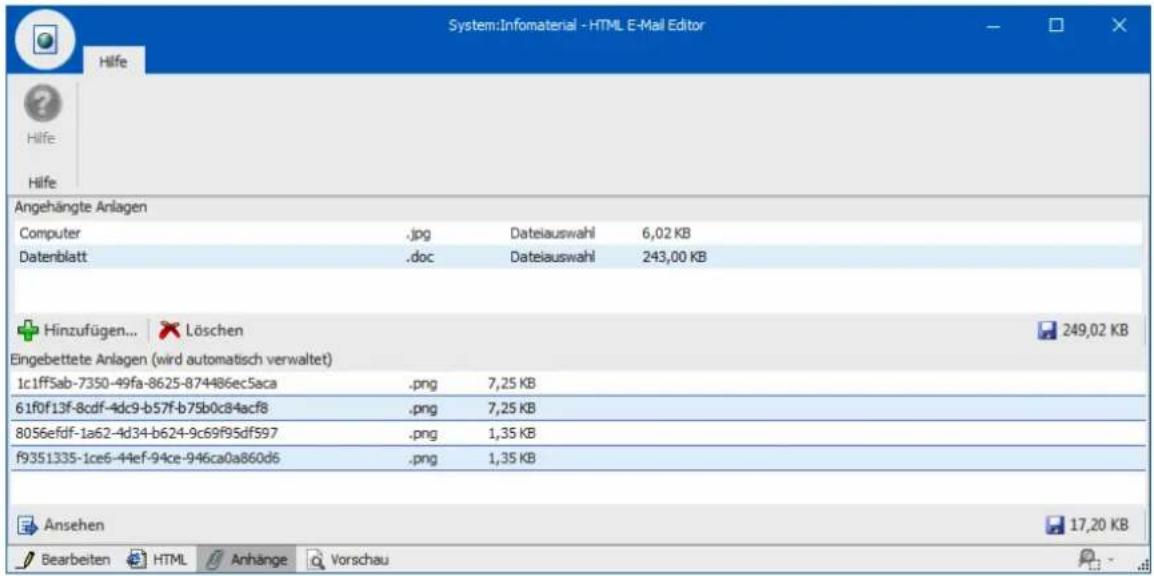Click the Ansehen button

click(x=60, y=525)
